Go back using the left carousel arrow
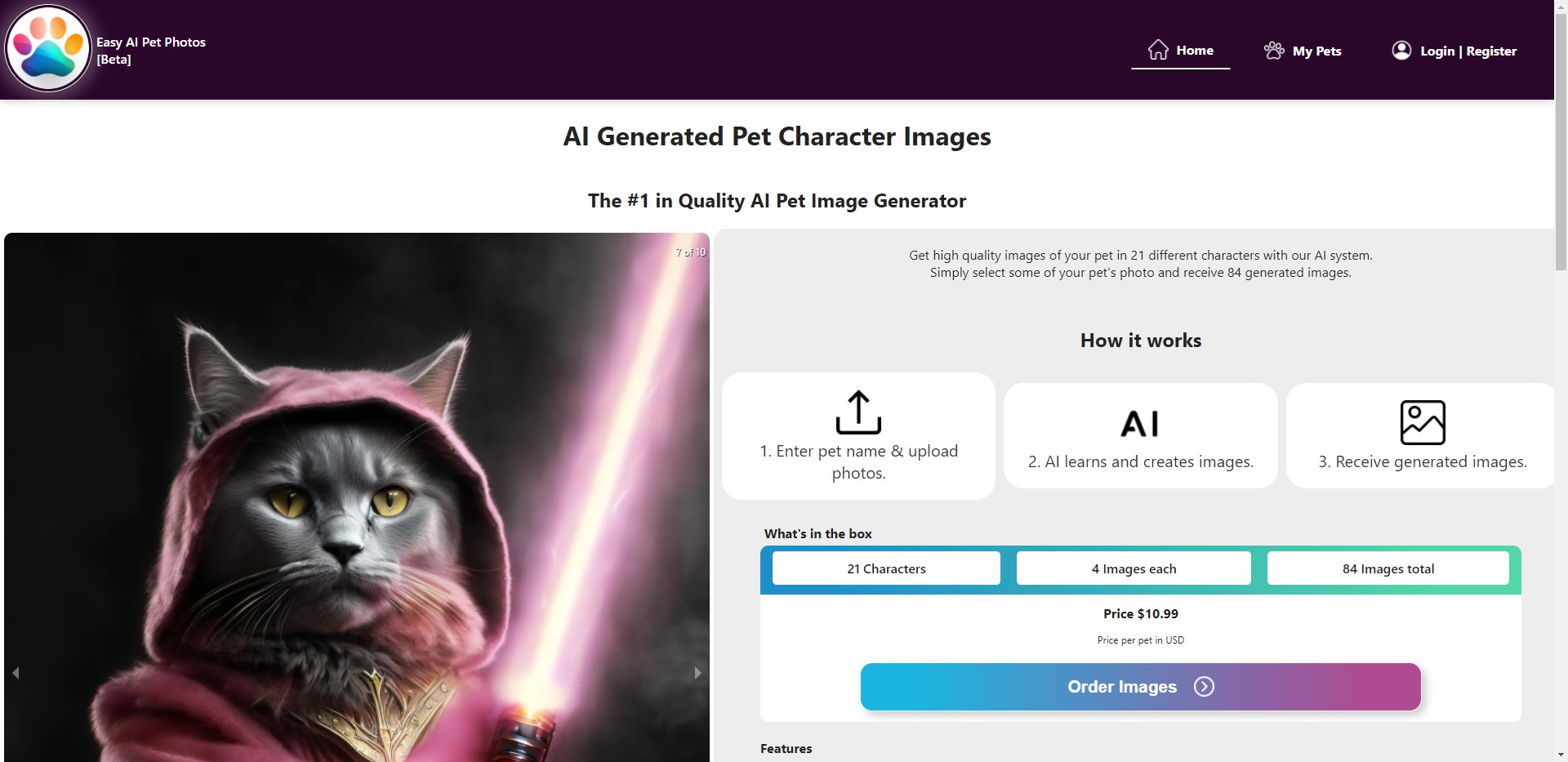Viewport: 1568px width, 762px height. 15,673
